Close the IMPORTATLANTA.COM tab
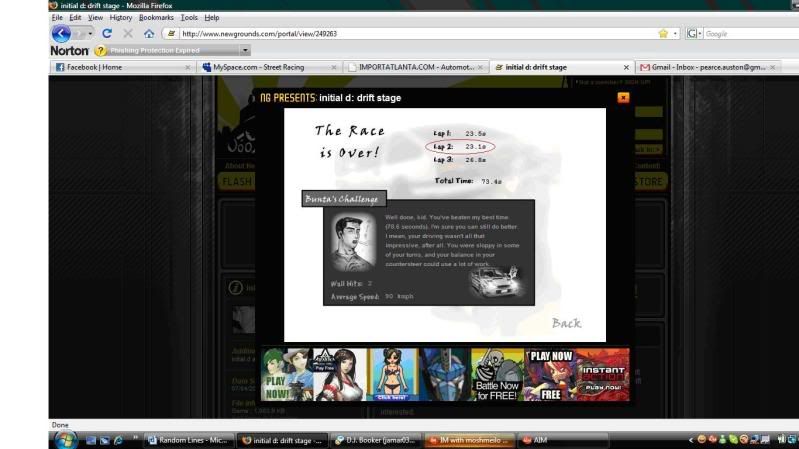 [480, 67]
